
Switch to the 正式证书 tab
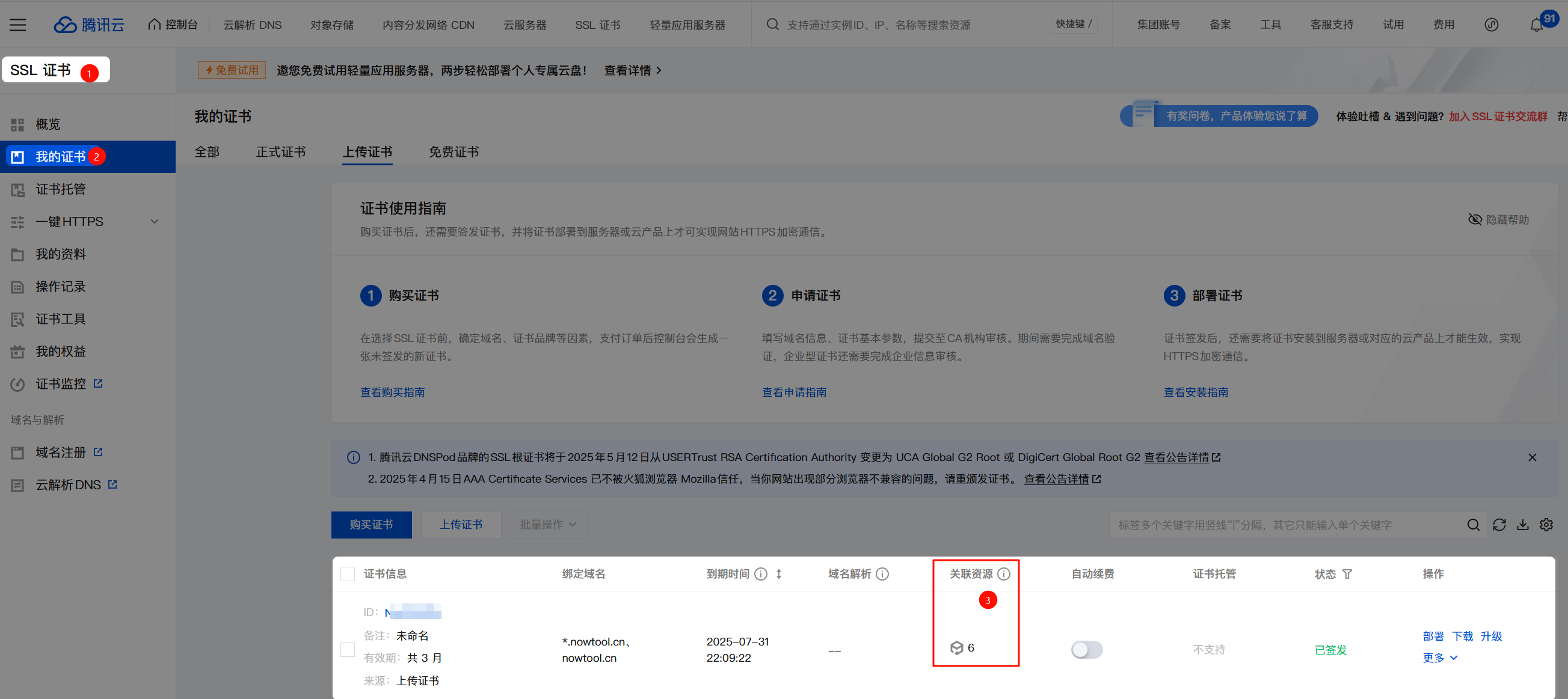pyautogui.click(x=281, y=151)
